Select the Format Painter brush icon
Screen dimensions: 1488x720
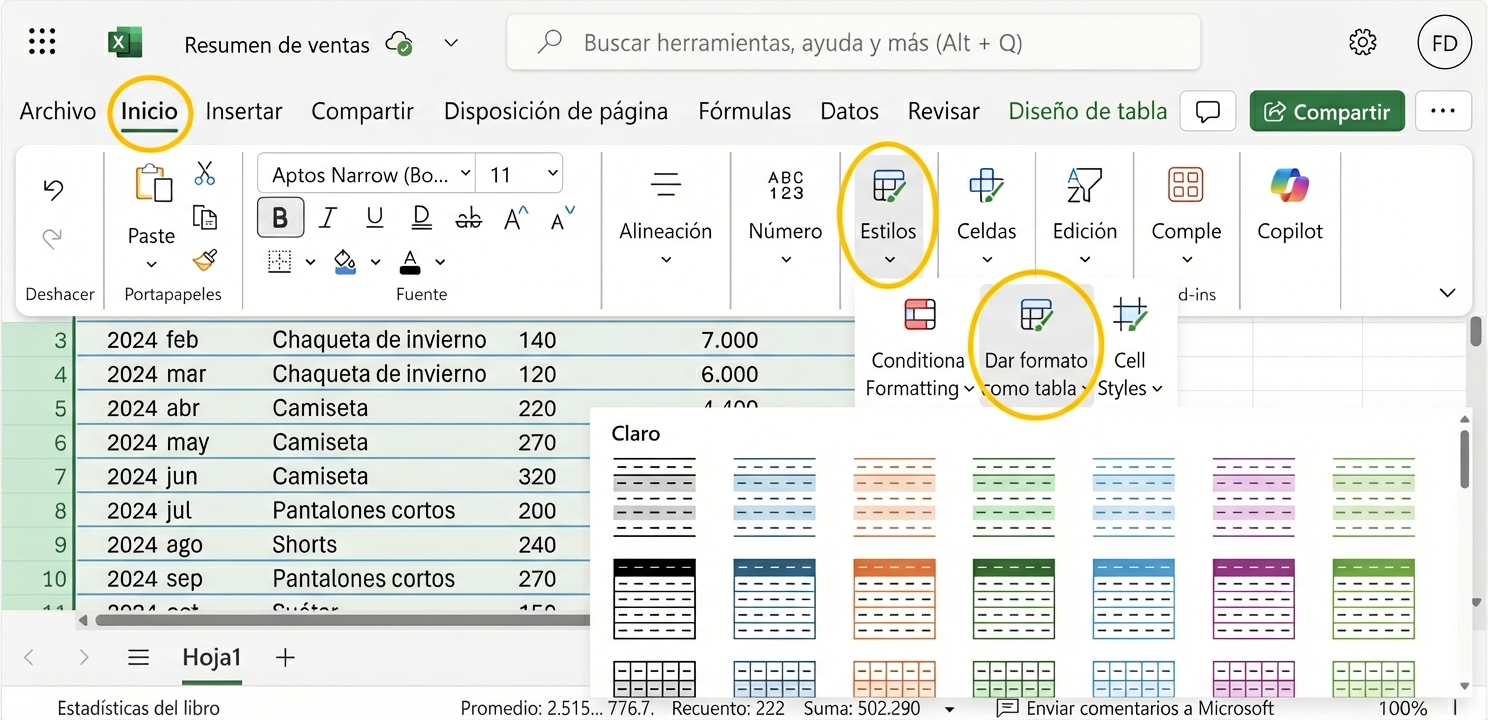(205, 262)
